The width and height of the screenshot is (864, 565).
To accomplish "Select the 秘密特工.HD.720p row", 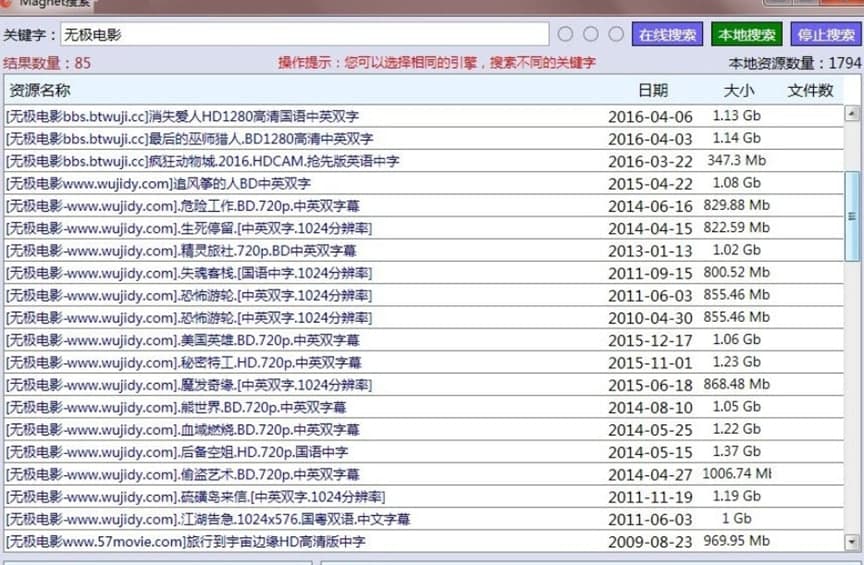I will click(x=424, y=362).
